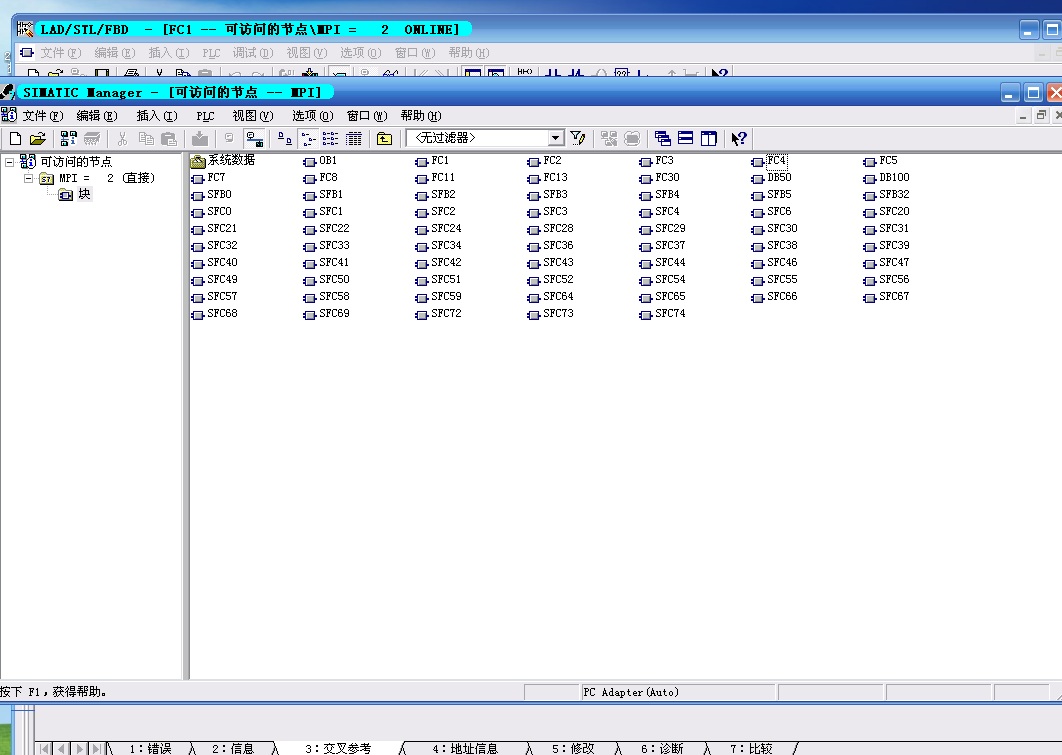1062x755 pixels.
Task: Select 可访问的节点 in the tree
Action: [x=76, y=162]
